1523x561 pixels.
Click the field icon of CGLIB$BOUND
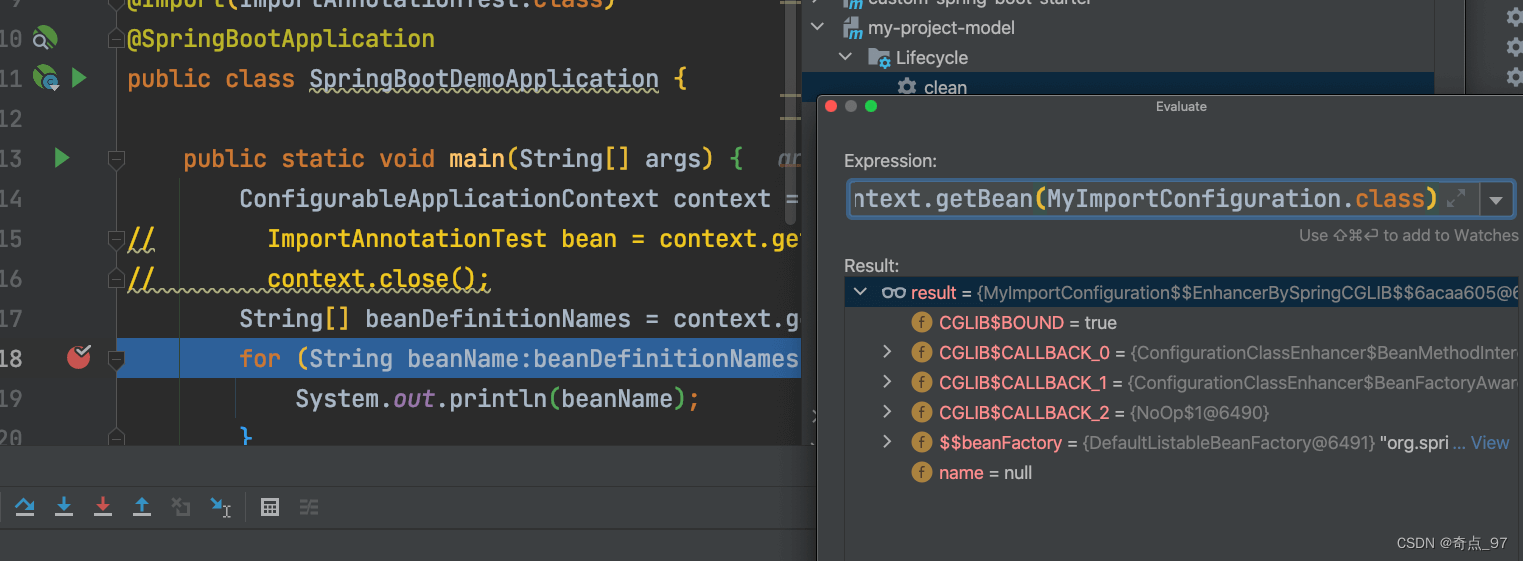[922, 323]
